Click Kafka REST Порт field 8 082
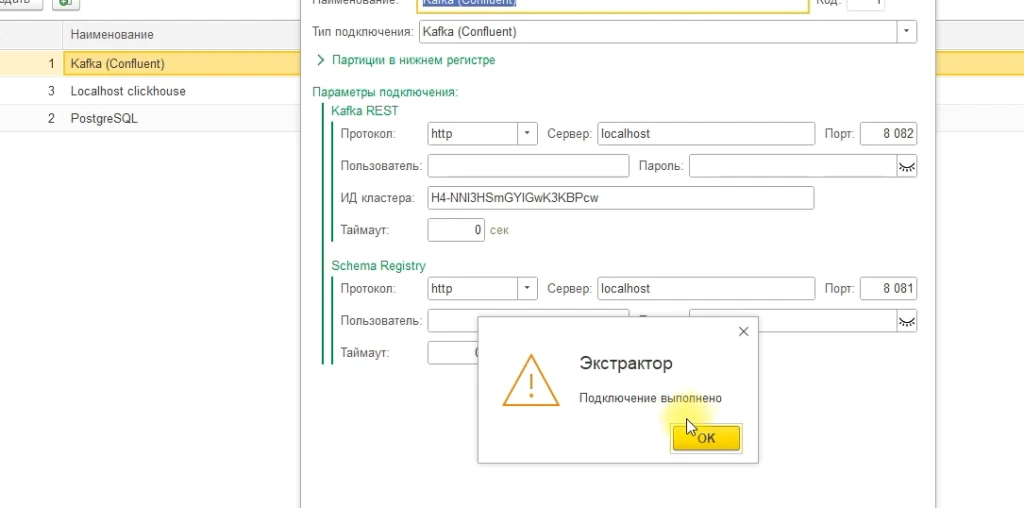Viewport: 1024px width, 508px height. coord(888,134)
